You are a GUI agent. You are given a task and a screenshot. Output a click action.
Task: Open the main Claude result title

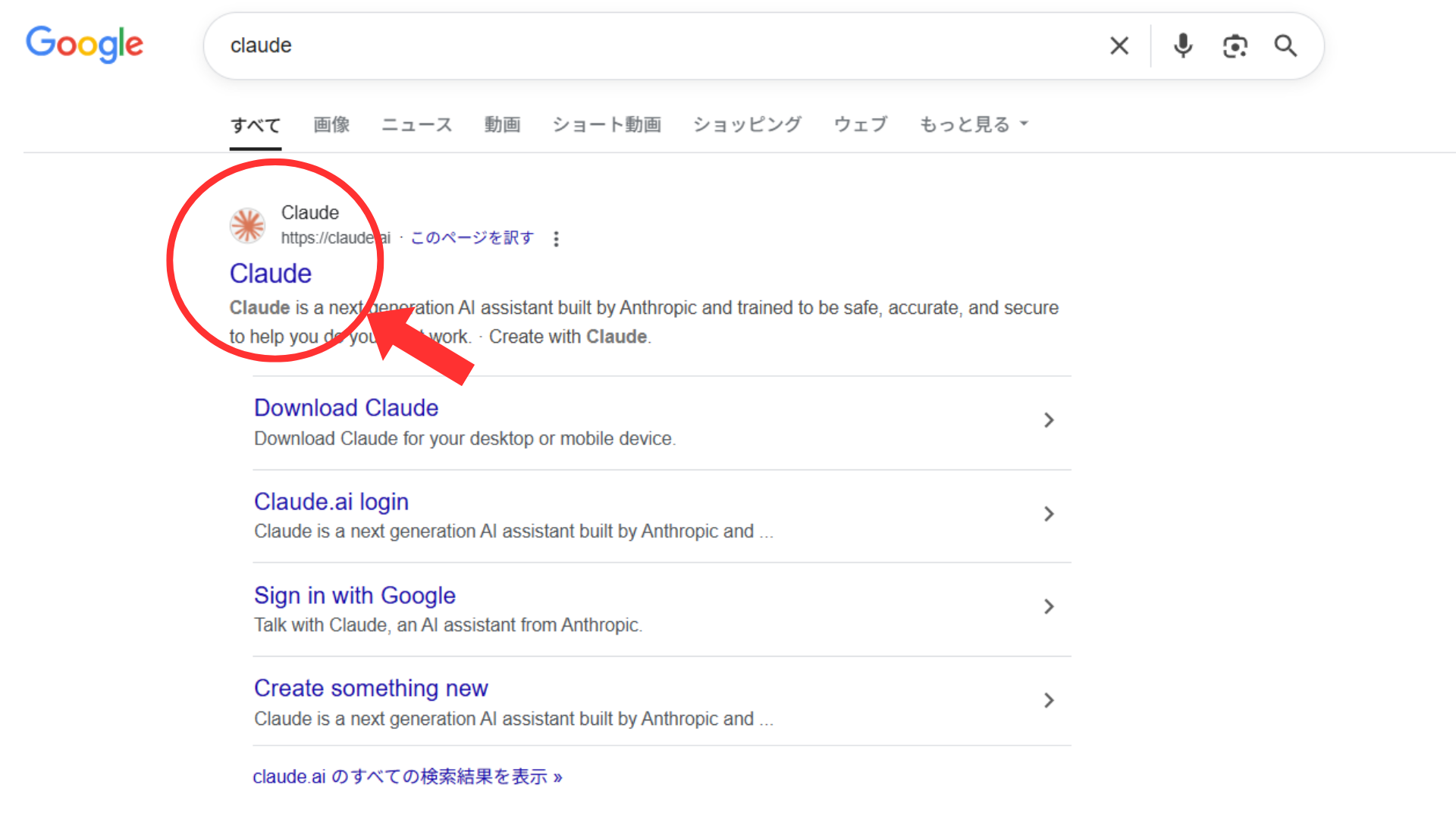tap(271, 273)
